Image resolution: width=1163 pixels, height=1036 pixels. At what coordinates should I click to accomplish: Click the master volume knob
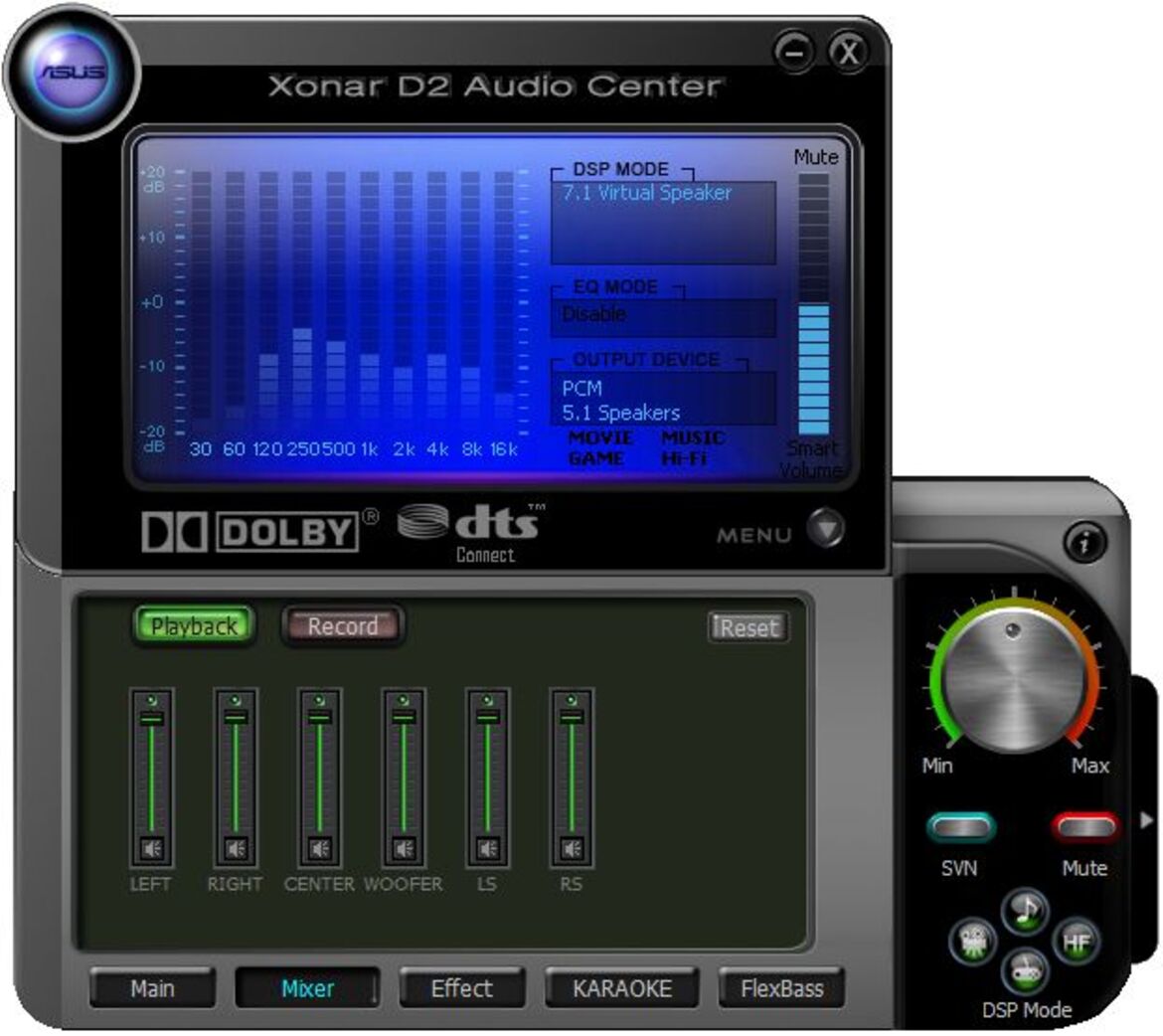[1014, 679]
